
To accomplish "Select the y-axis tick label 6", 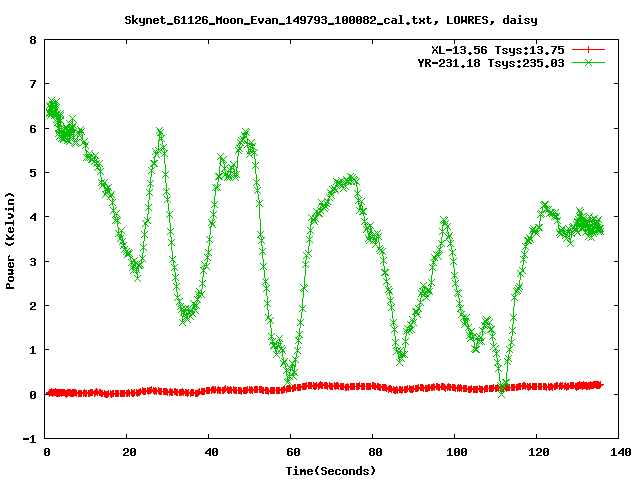I will coord(33,129).
